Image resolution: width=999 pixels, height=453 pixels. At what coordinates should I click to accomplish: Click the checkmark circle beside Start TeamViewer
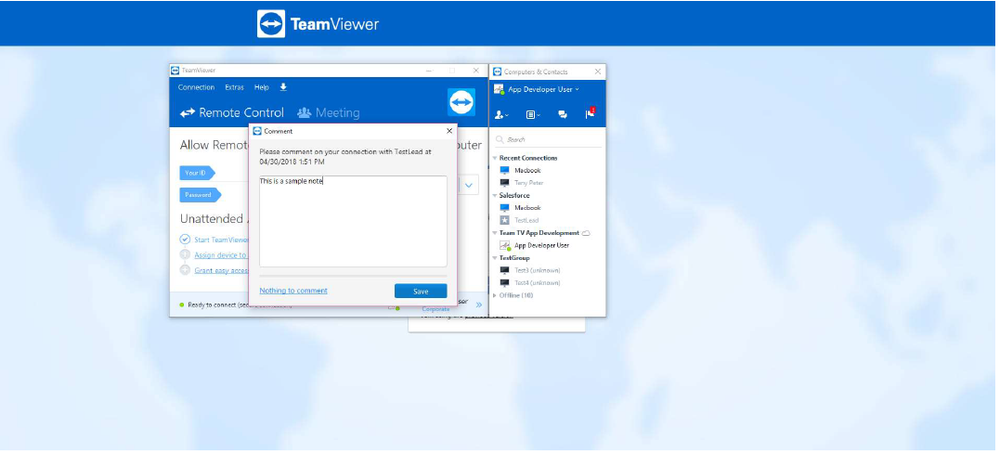point(185,240)
